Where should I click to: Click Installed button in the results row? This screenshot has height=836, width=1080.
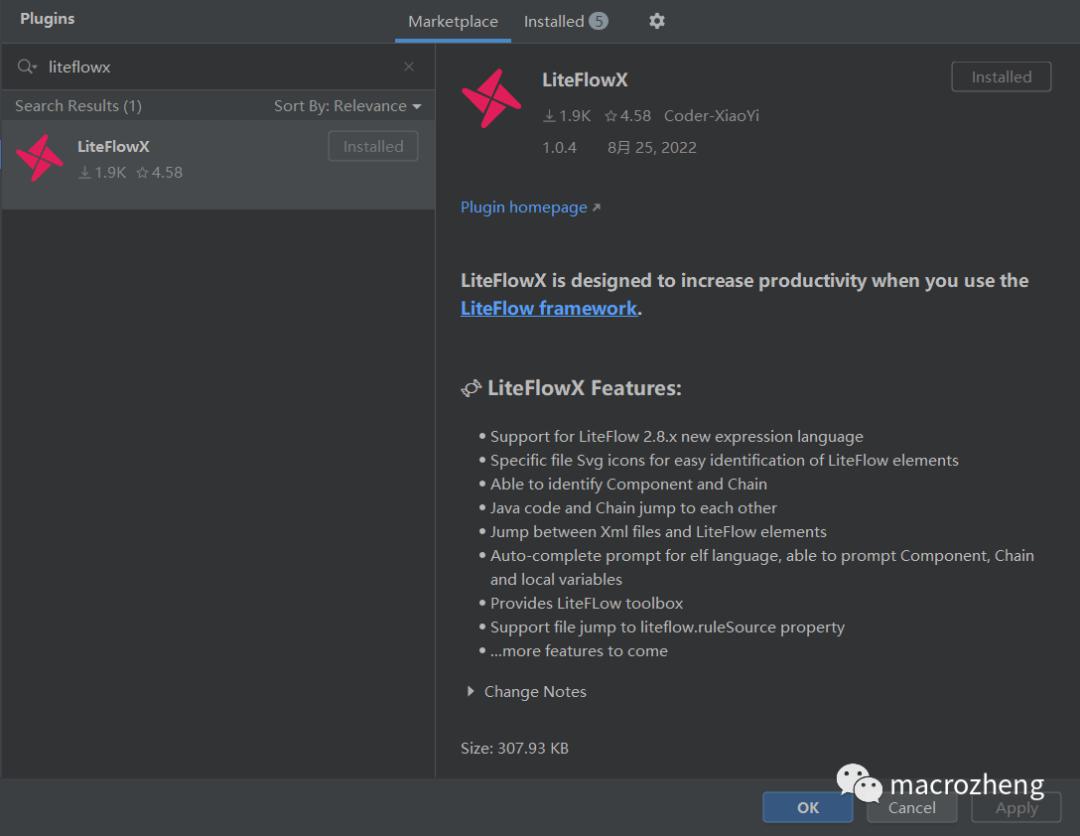tap(373, 146)
